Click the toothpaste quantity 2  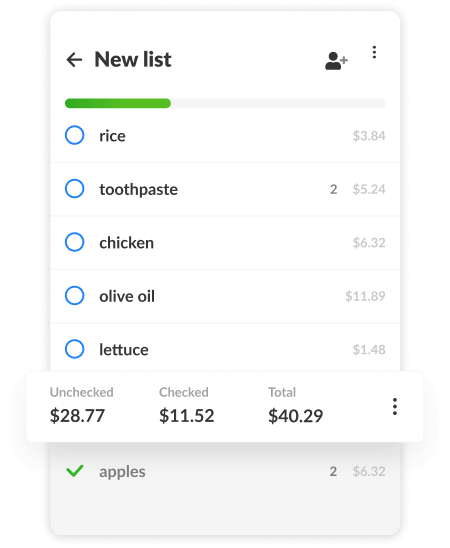(333, 189)
